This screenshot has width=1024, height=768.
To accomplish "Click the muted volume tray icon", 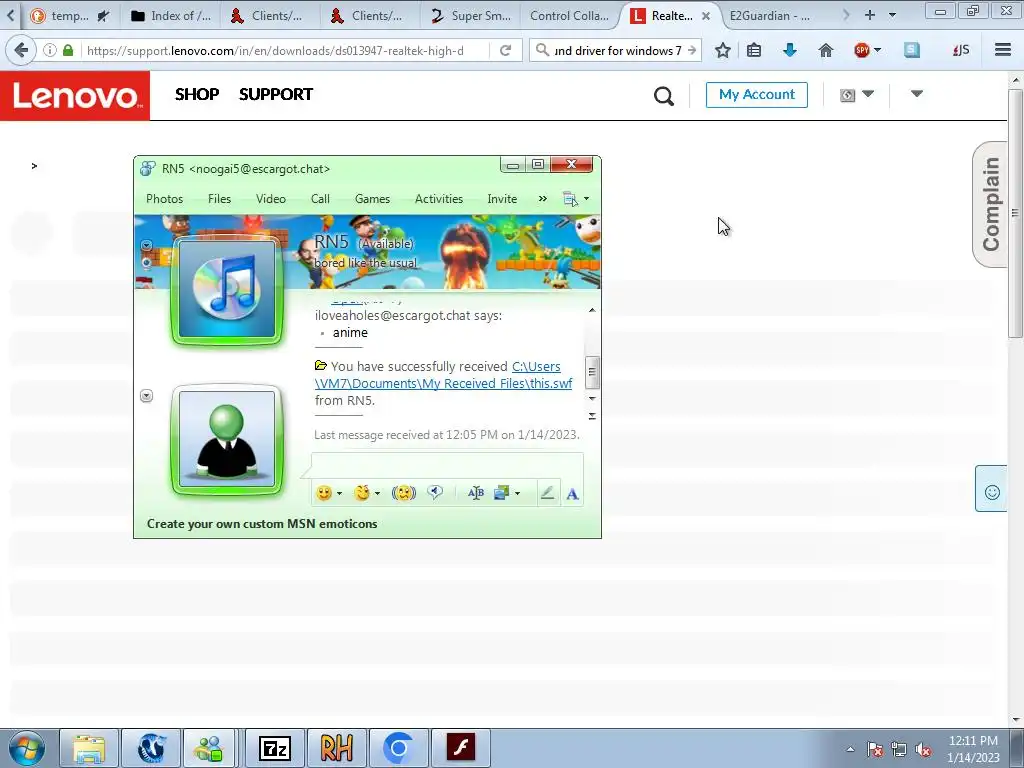I will pos(923,749).
